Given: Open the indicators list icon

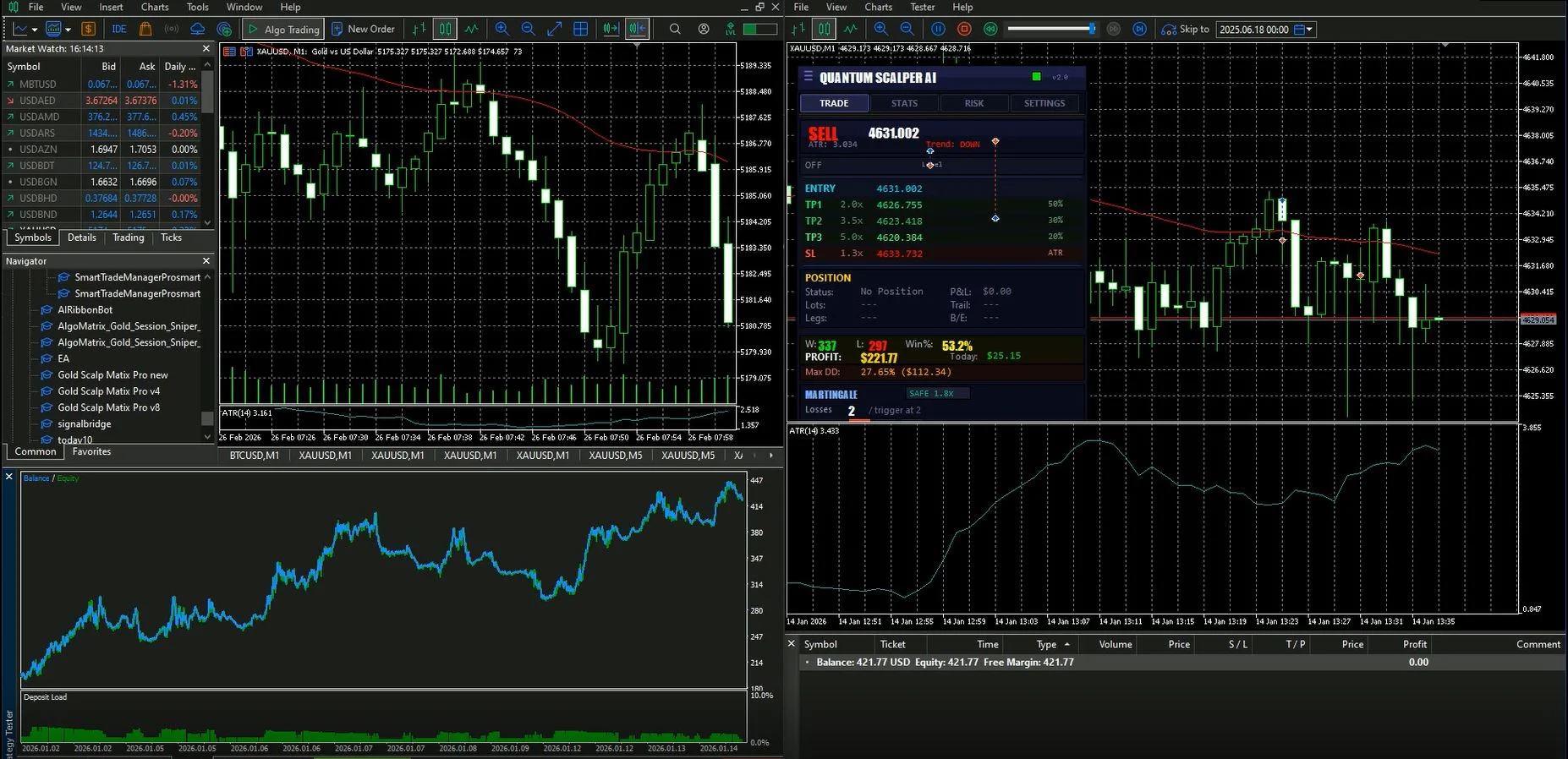Looking at the screenshot, I should tap(53, 29).
